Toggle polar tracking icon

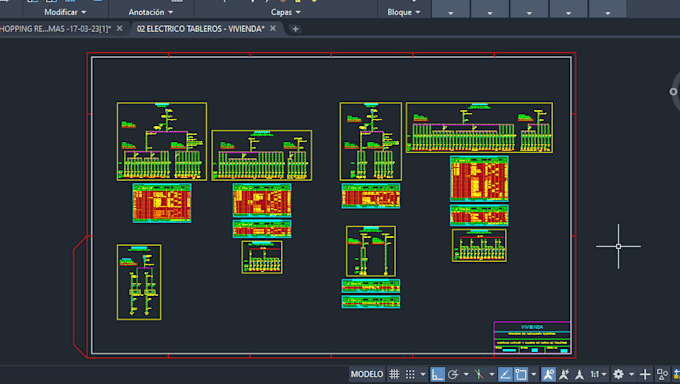click(453, 374)
